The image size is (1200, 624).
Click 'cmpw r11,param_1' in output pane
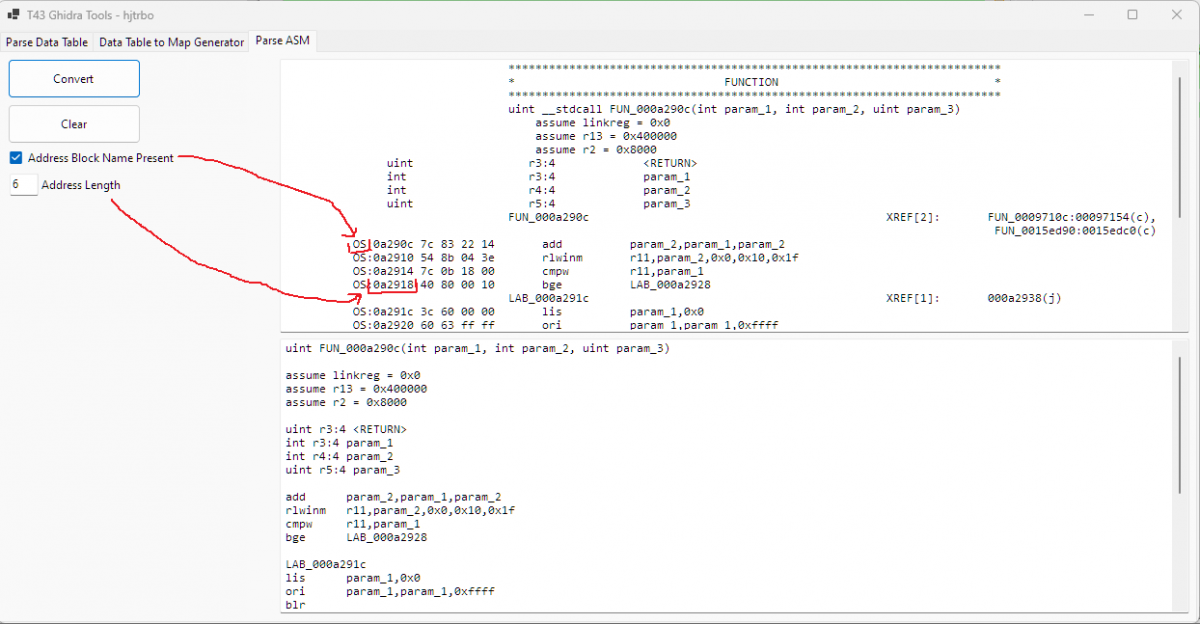pyautogui.click(x=353, y=524)
